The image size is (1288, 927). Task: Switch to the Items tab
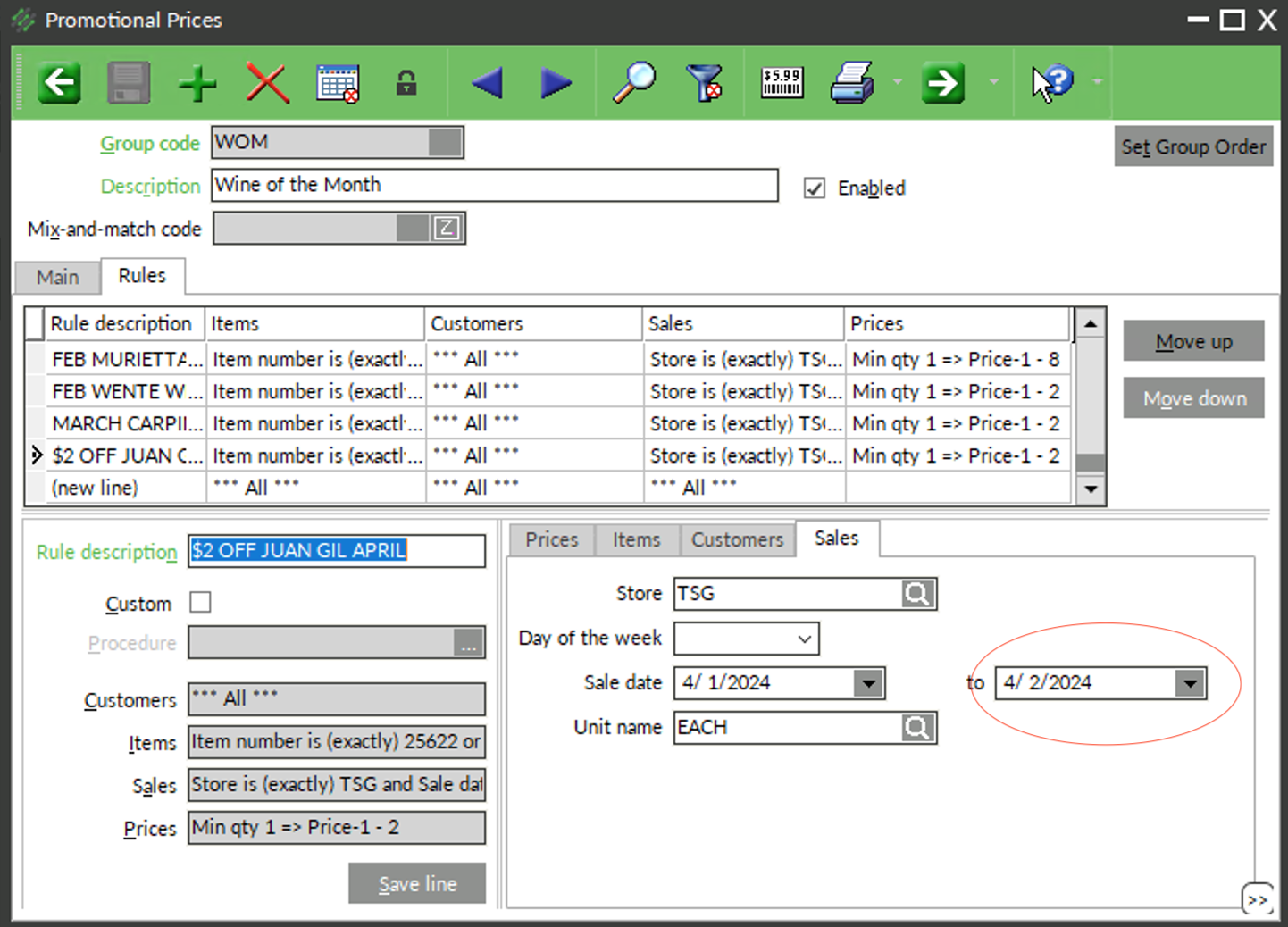coord(637,540)
